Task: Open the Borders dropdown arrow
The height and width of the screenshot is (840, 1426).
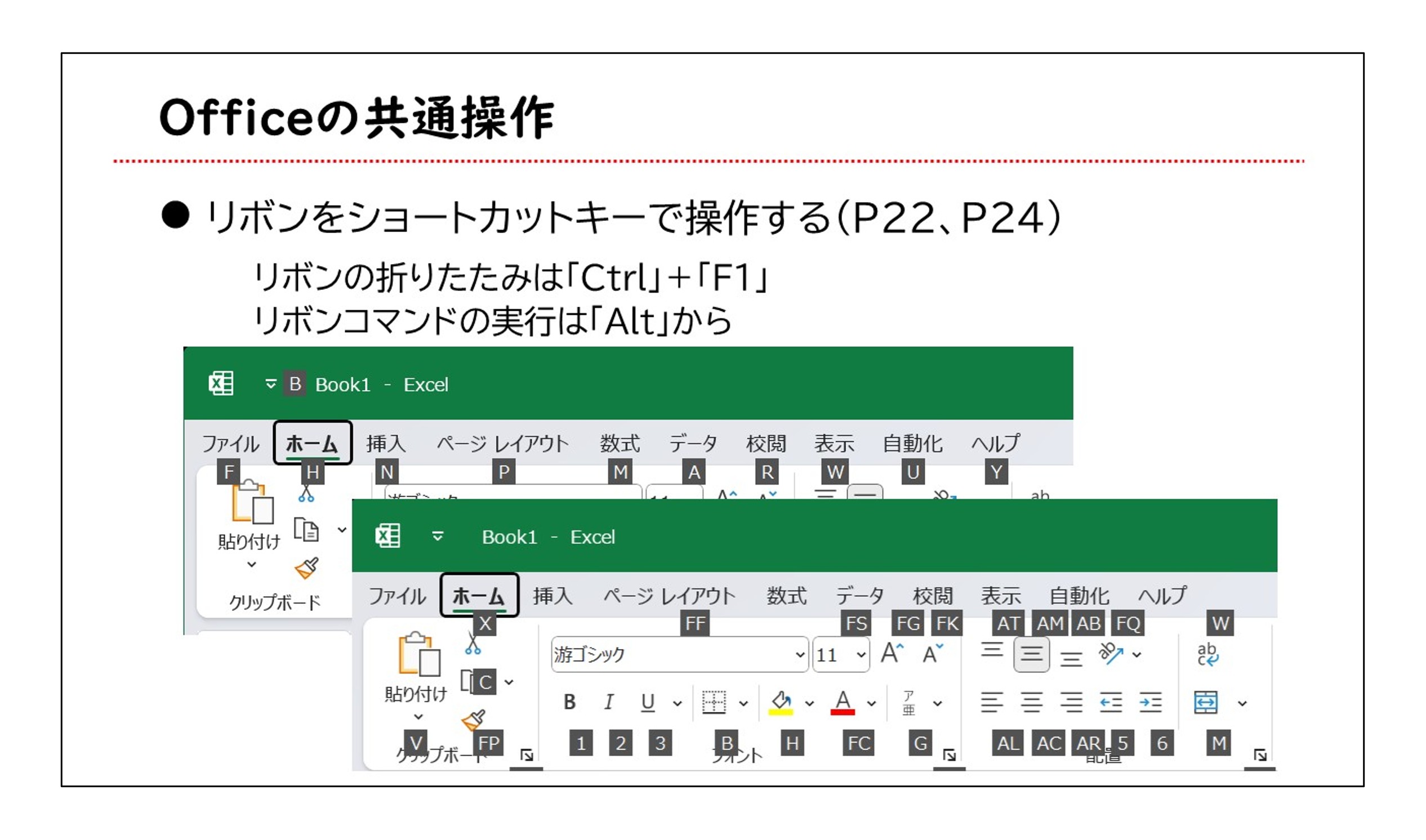Action: [743, 704]
